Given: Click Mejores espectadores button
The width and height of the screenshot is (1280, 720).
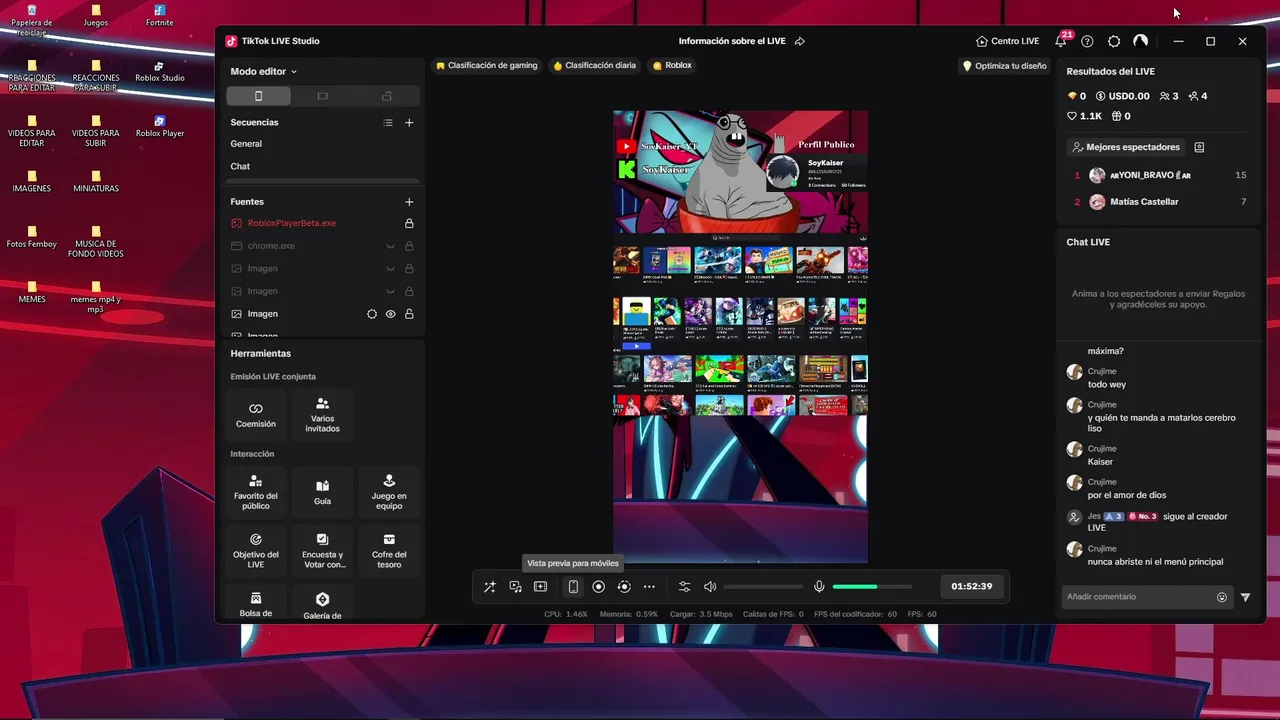Looking at the screenshot, I should coord(1126,147).
